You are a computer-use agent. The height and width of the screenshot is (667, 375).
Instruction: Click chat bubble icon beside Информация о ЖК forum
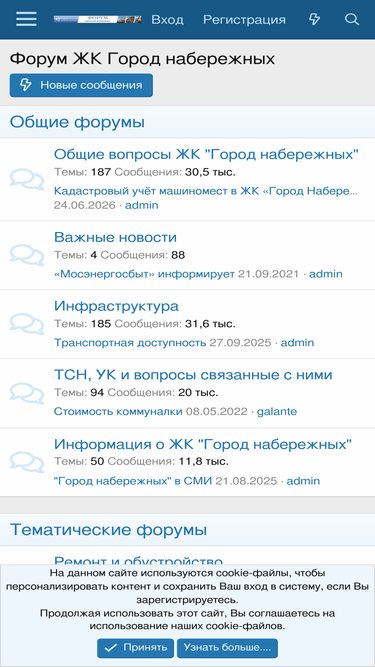click(x=27, y=462)
